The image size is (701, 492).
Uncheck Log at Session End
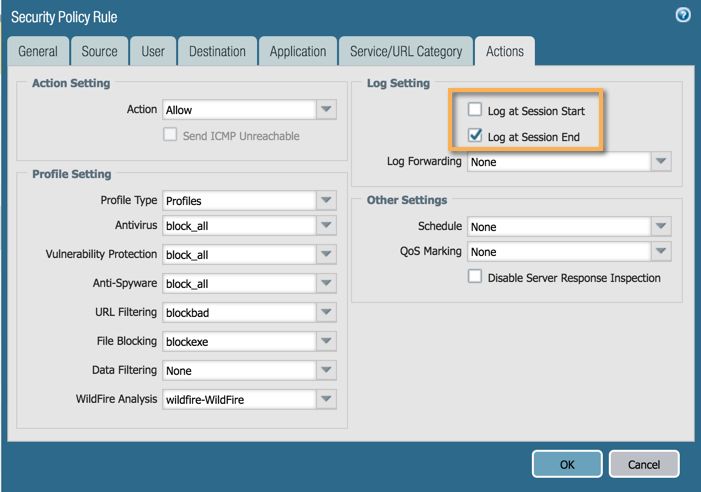click(475, 136)
